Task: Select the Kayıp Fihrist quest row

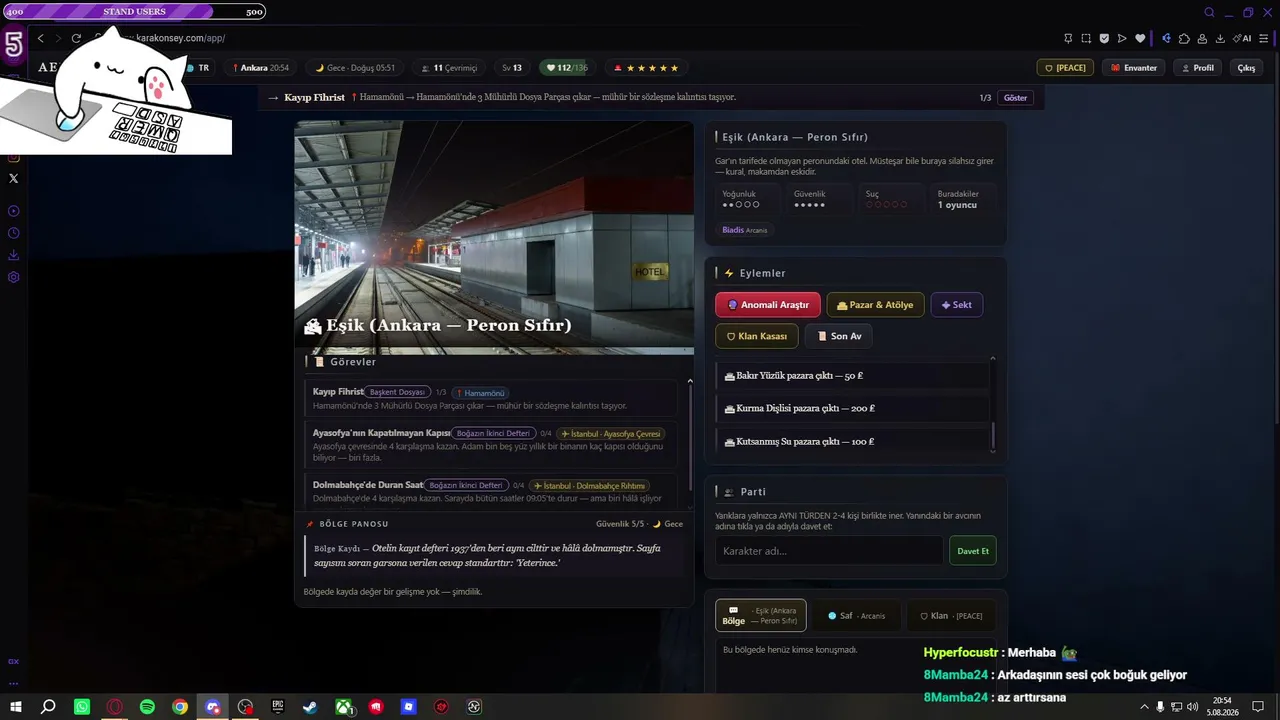Action: [491, 399]
